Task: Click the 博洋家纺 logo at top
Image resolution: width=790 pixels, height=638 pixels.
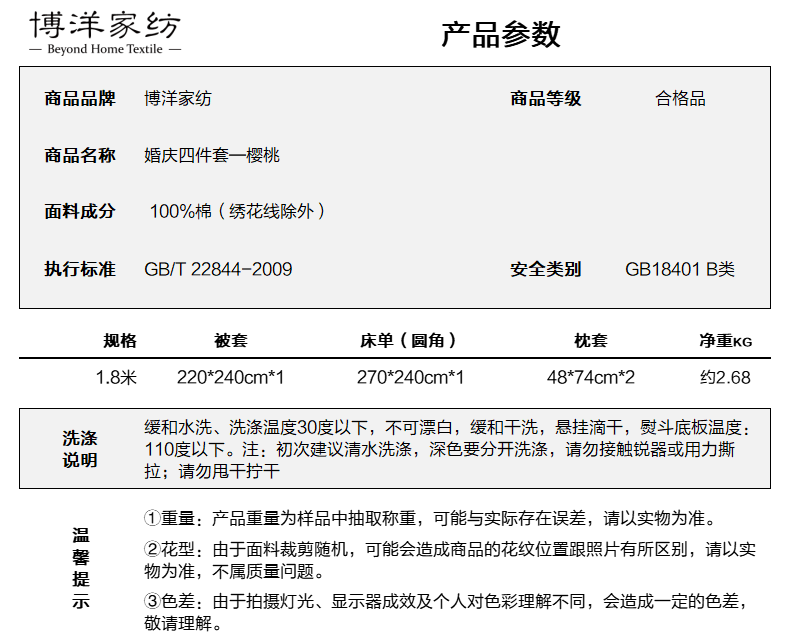Action: [x=105, y=24]
